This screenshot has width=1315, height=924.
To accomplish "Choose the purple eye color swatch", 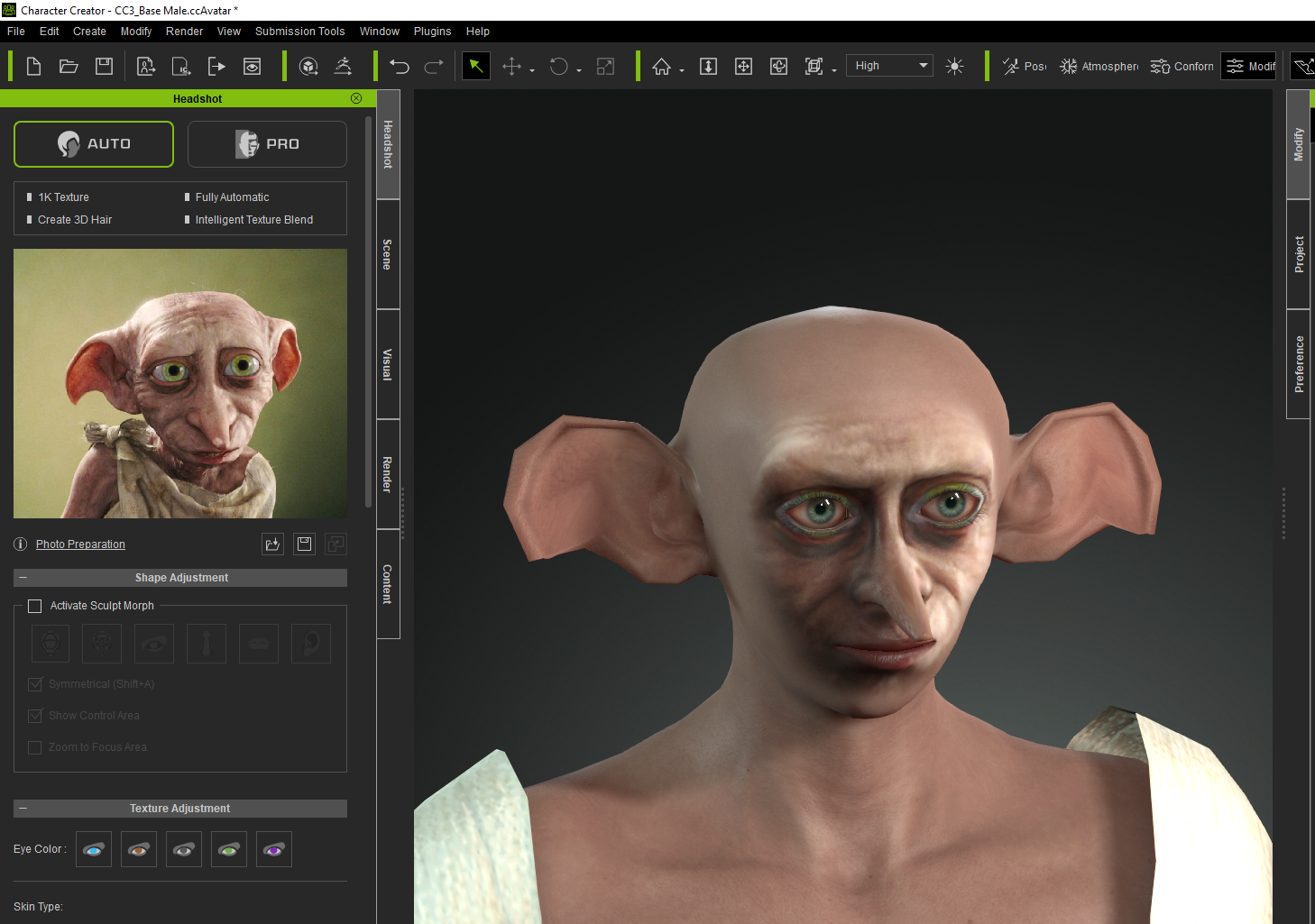I will point(274,849).
